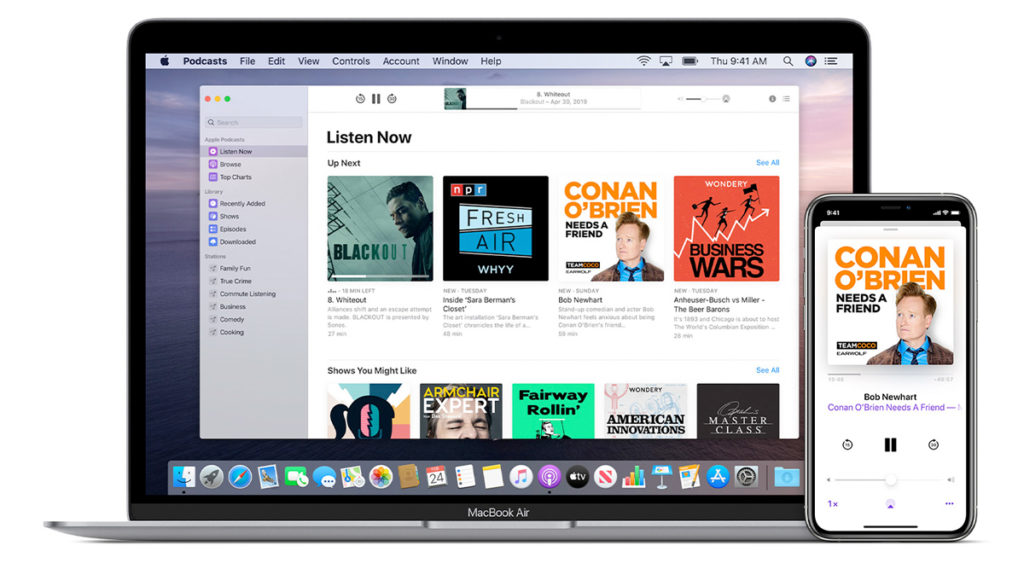Open Shows in the Library section
Viewport: 1024px width, 563px height.
coord(224,216)
